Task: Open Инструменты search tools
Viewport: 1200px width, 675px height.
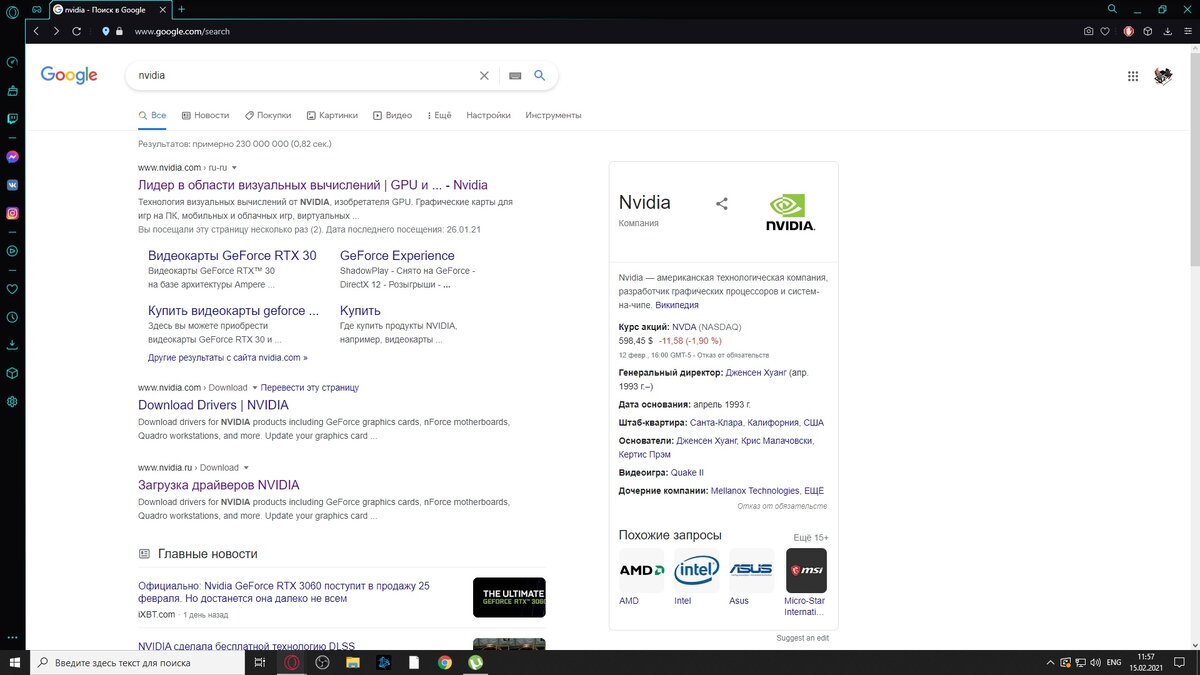Action: click(x=553, y=115)
